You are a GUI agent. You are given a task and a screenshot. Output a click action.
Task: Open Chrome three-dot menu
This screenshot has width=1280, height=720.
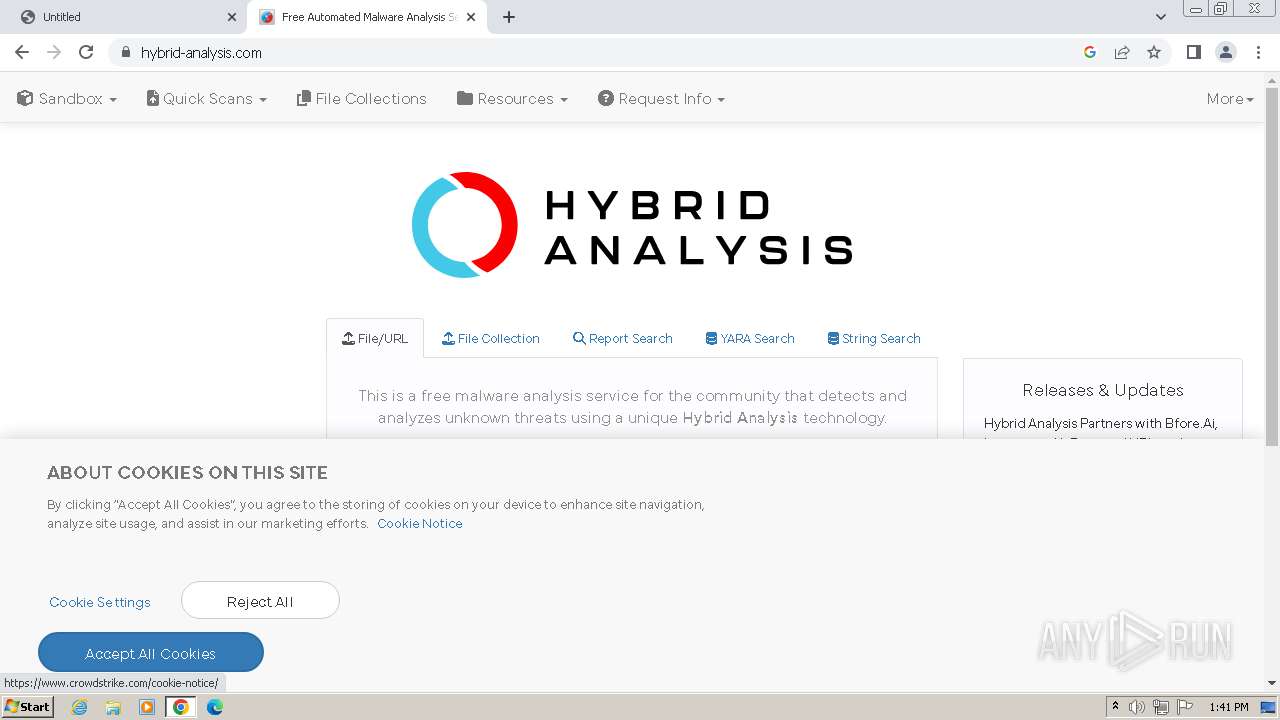click(x=1258, y=52)
